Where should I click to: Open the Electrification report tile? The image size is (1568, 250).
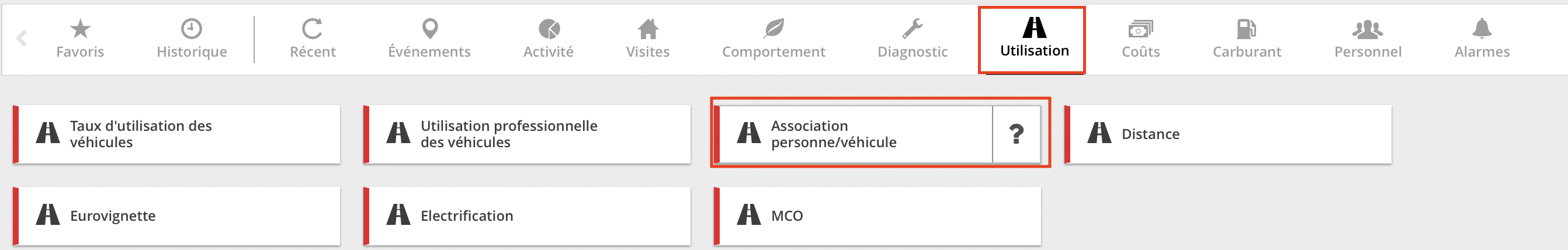pyautogui.click(x=527, y=216)
